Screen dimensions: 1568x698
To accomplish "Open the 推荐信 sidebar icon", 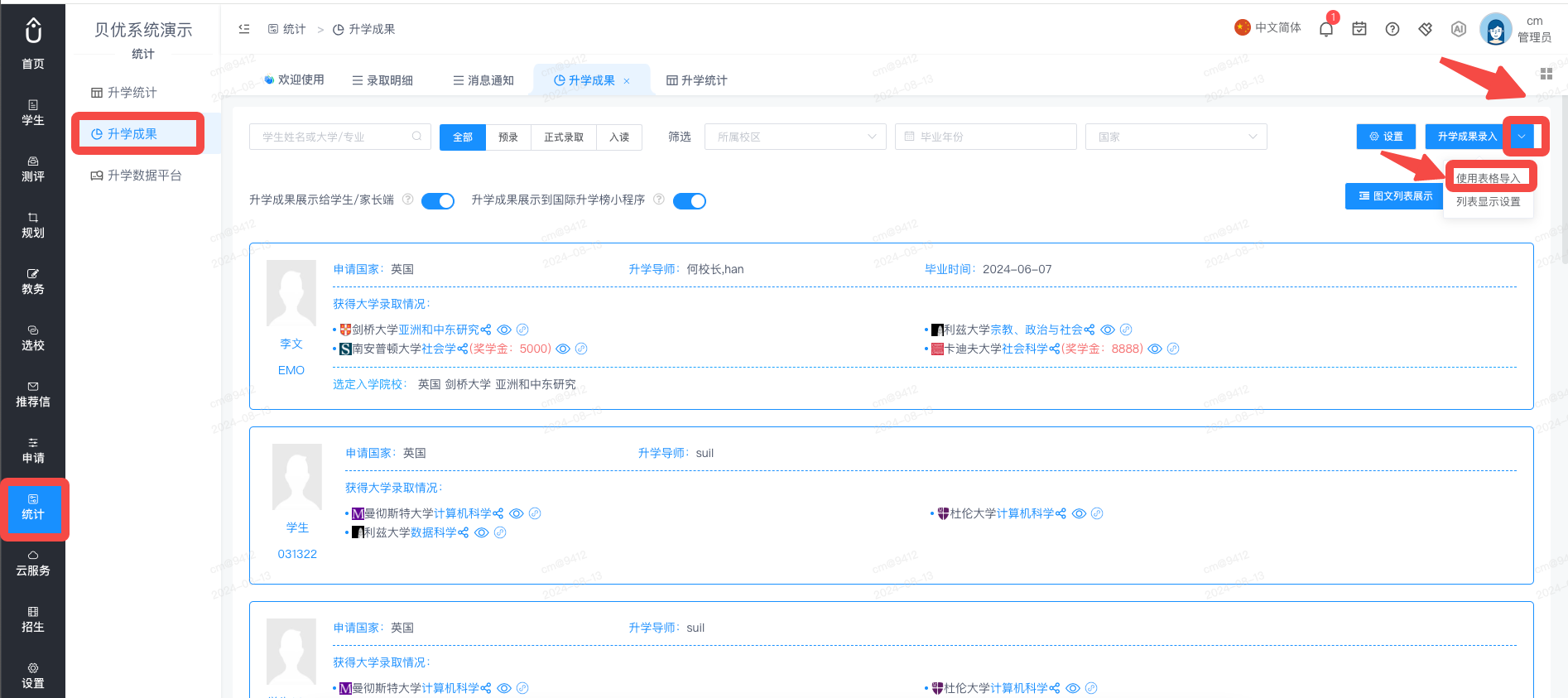I will [x=33, y=394].
